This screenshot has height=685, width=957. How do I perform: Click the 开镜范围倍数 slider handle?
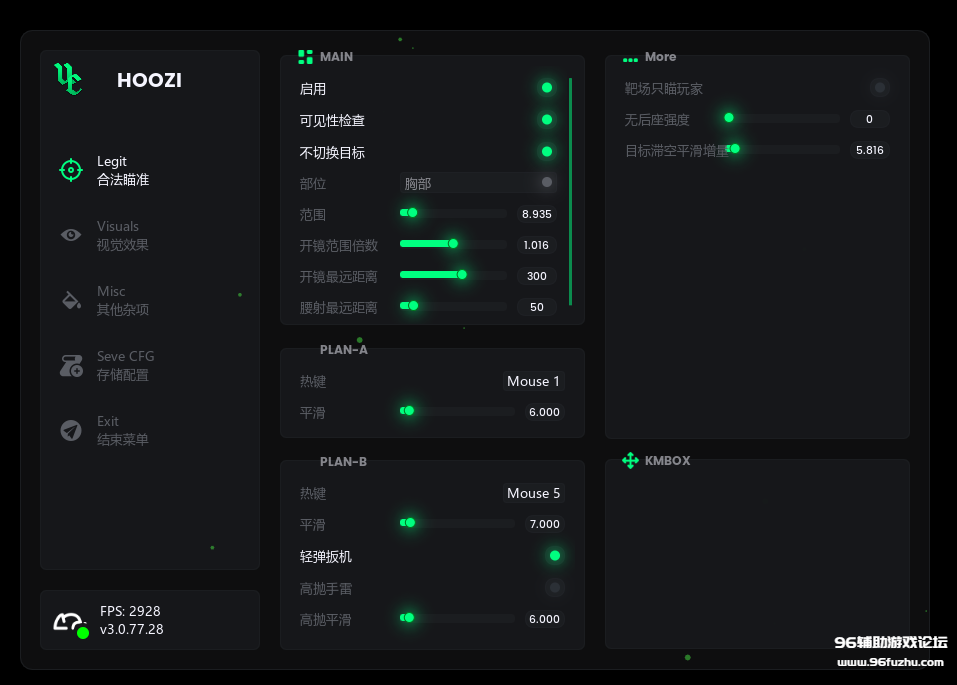tap(453, 244)
